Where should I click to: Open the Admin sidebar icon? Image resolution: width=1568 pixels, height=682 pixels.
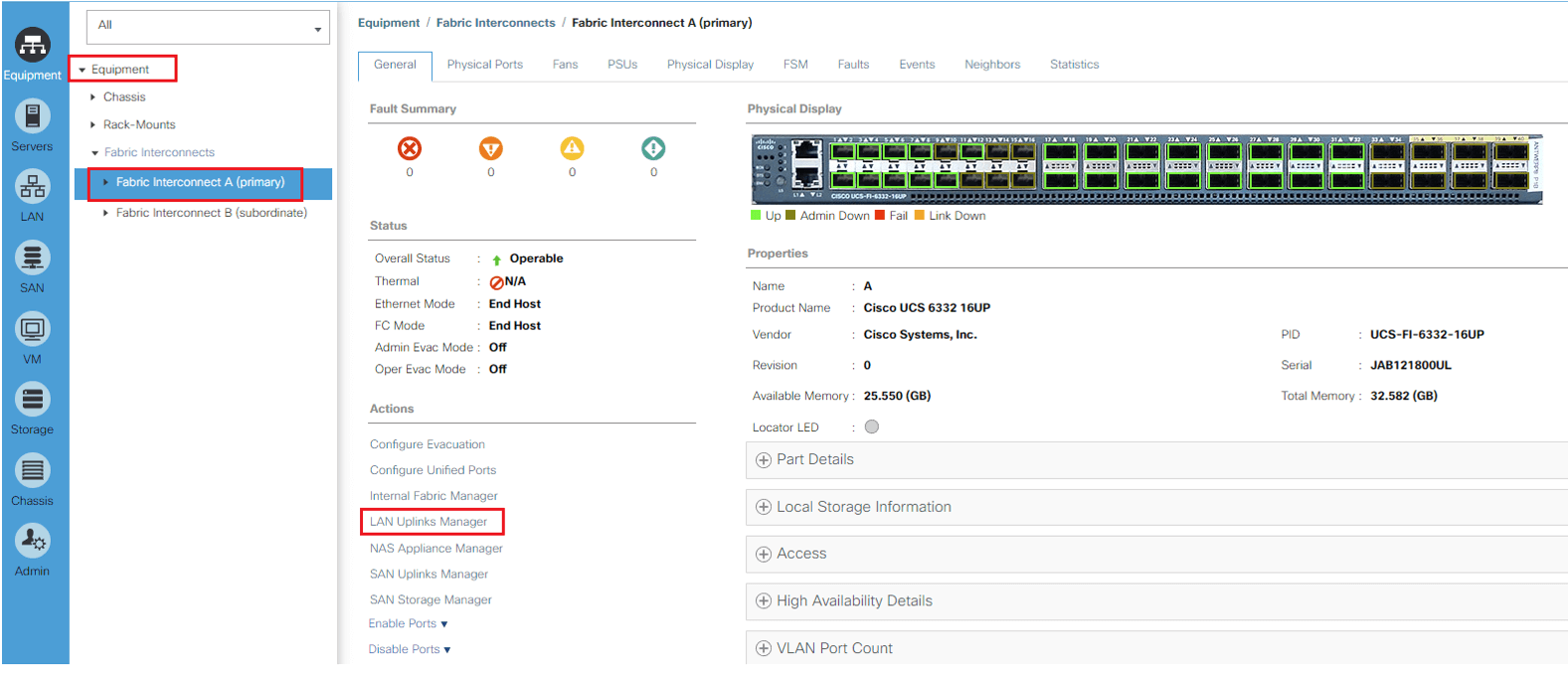click(x=33, y=542)
